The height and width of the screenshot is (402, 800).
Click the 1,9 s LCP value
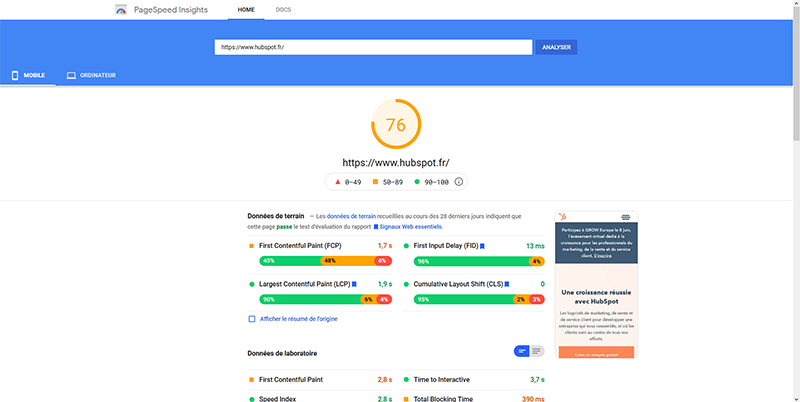(x=385, y=284)
